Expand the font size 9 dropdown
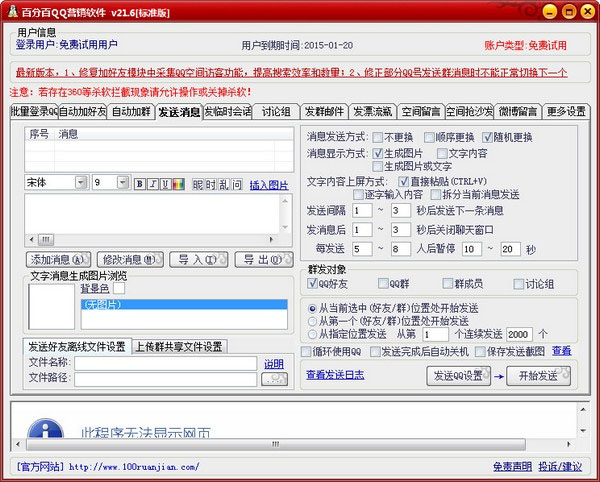Image resolution: width=600 pixels, height=482 pixels. coord(124,183)
